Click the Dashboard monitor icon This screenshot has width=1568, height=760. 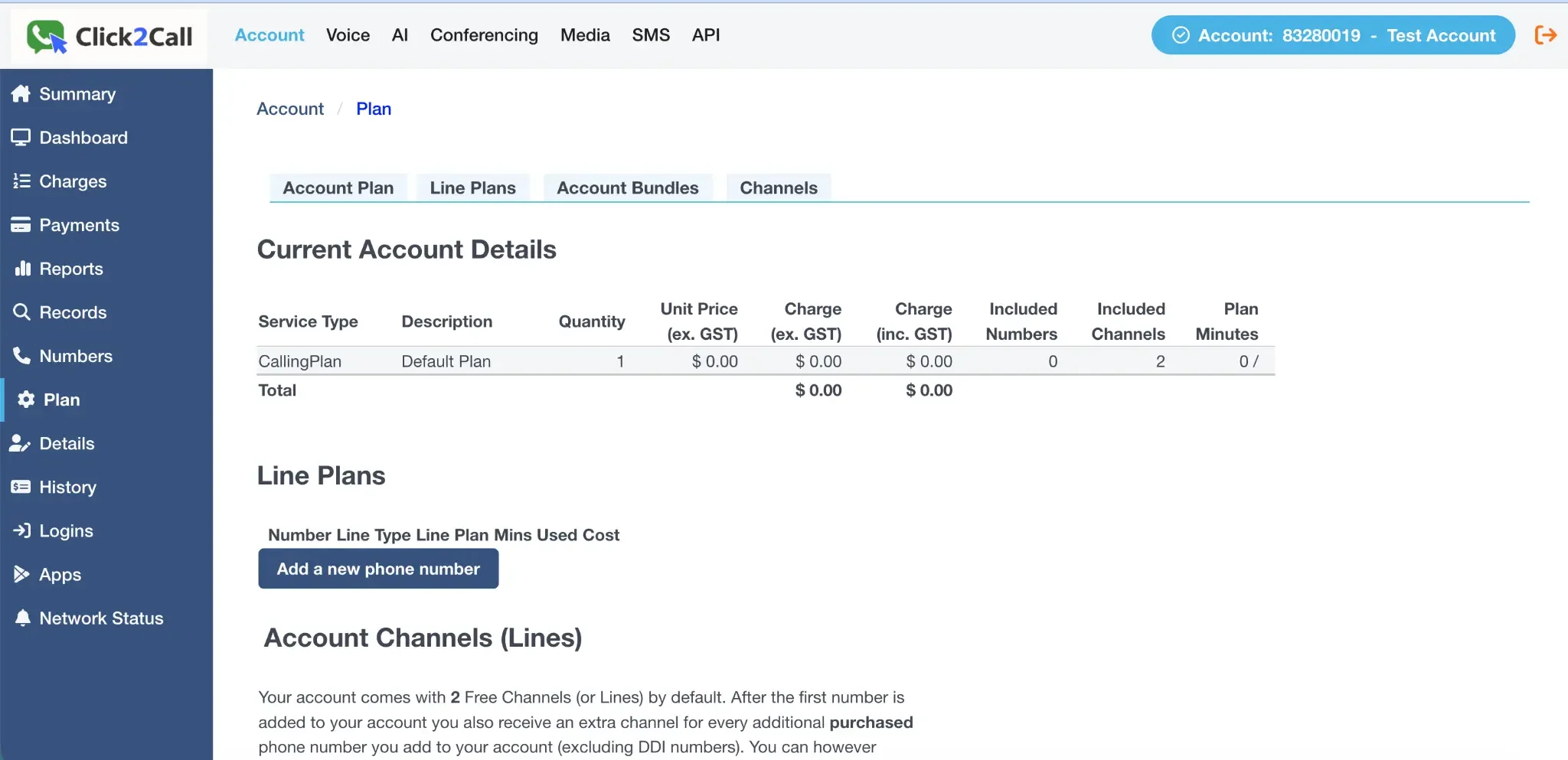[22, 137]
